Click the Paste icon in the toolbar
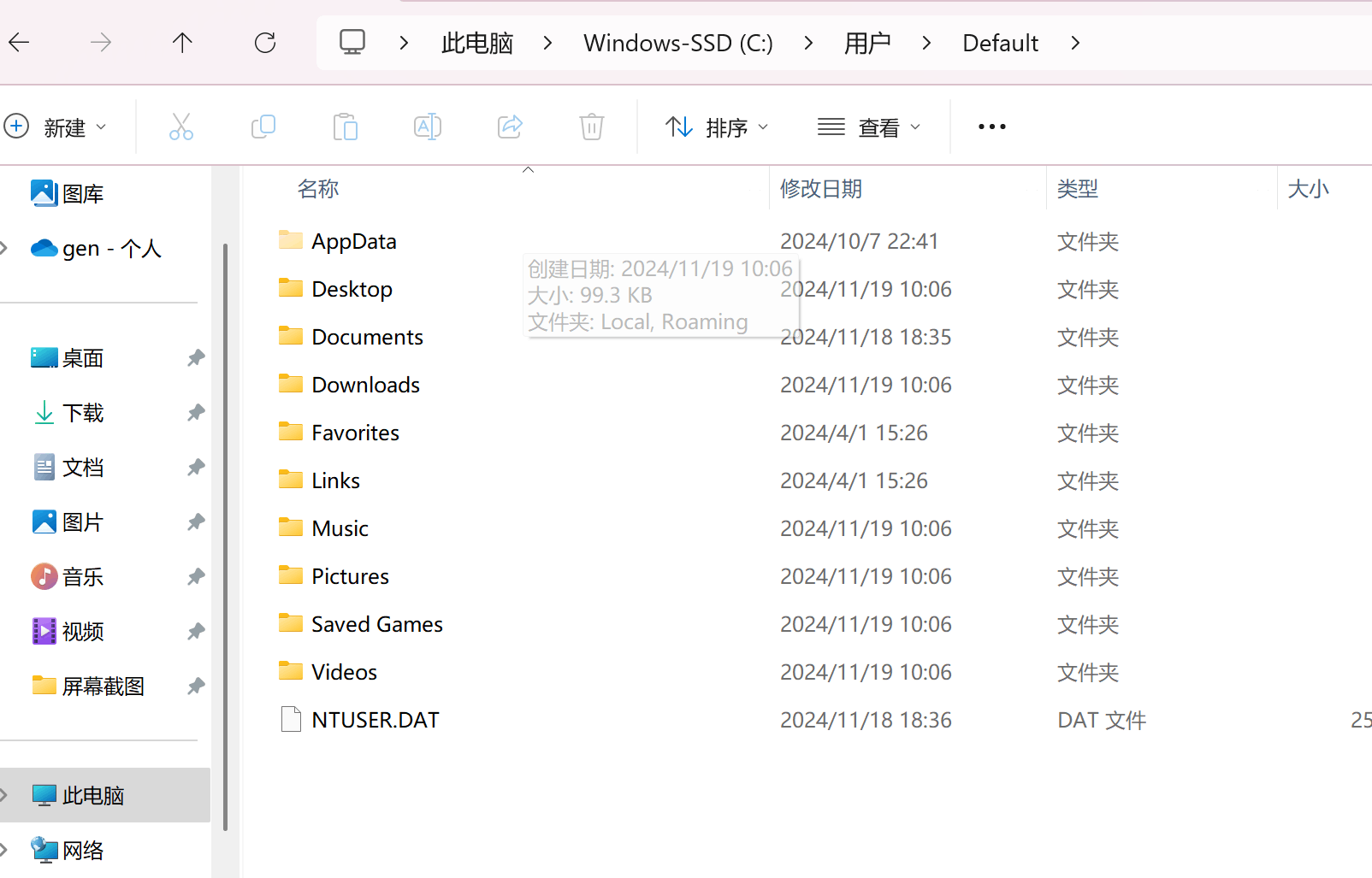The width and height of the screenshot is (1372, 878). point(346,127)
